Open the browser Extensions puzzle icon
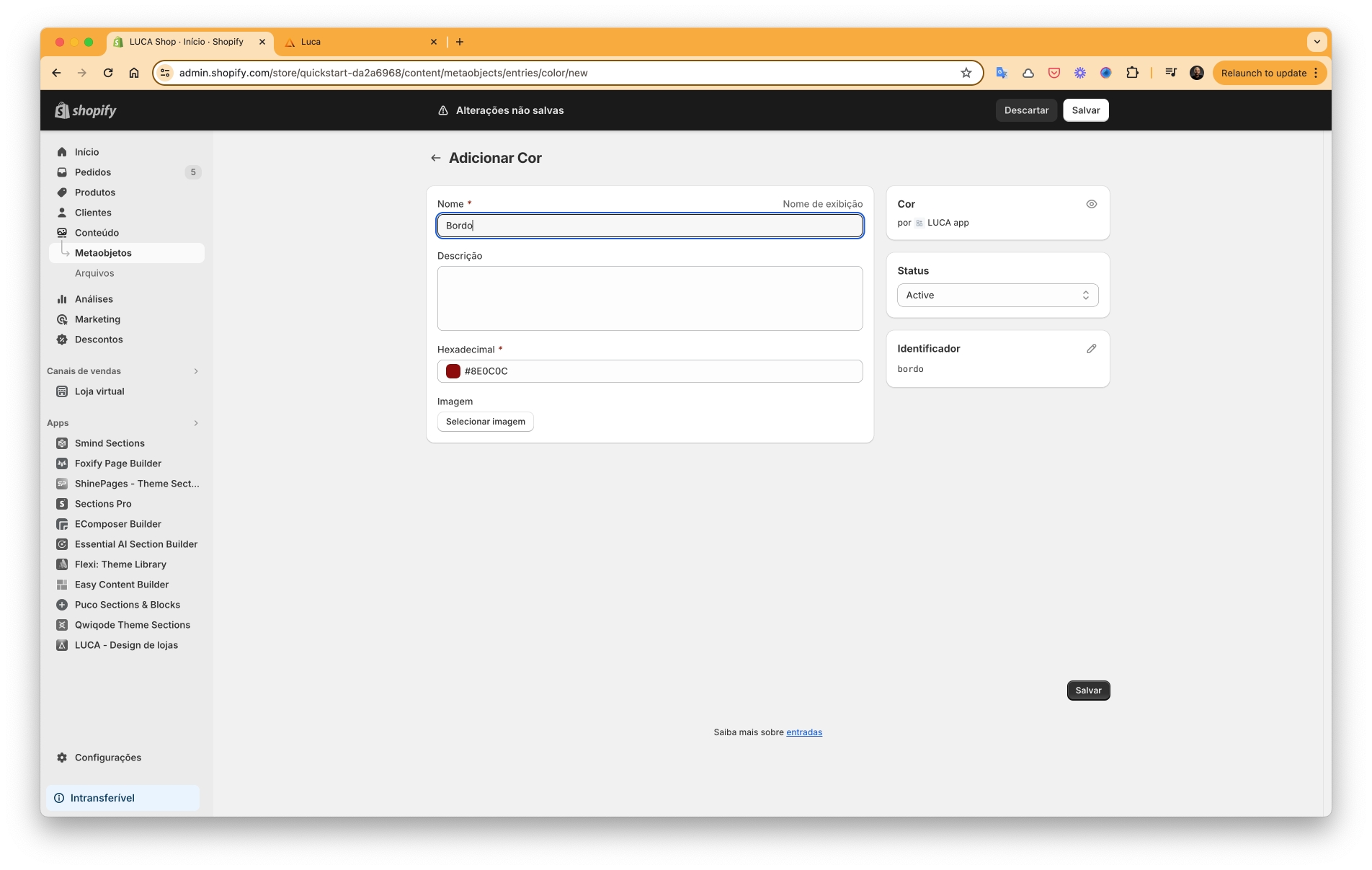 1132,73
